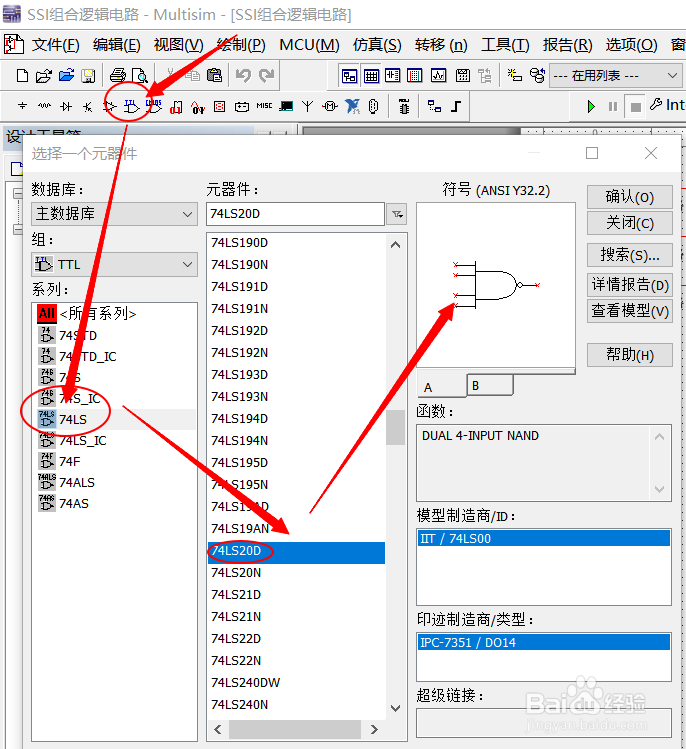Screen dimensions: 686x749
Task: Click the 帮助(H) button
Action: pos(630,355)
